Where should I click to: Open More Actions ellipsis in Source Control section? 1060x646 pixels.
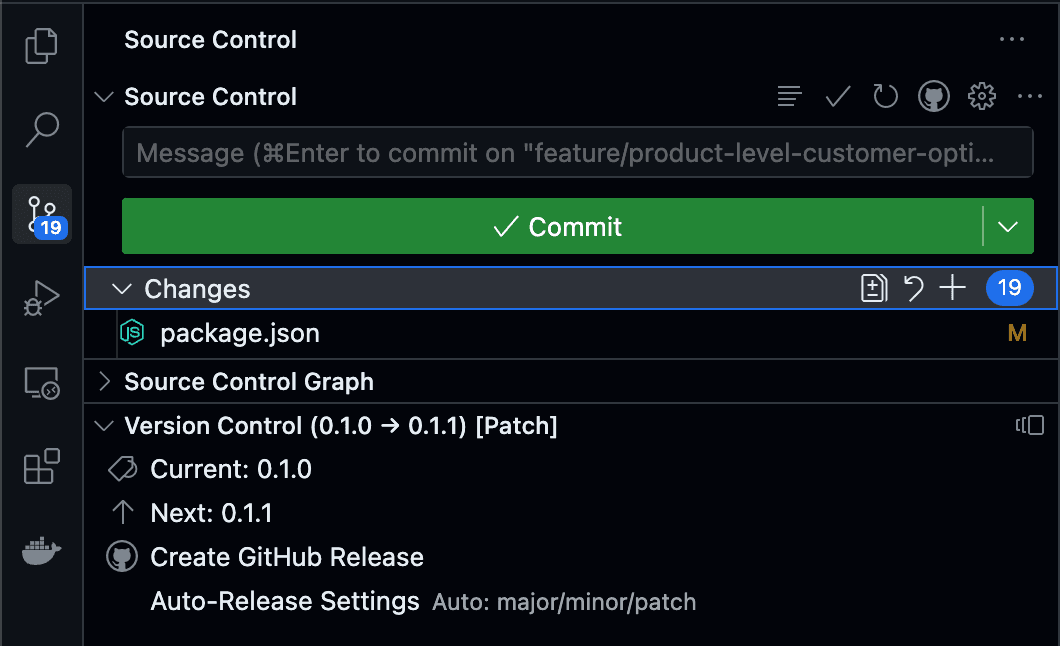coord(1030,97)
